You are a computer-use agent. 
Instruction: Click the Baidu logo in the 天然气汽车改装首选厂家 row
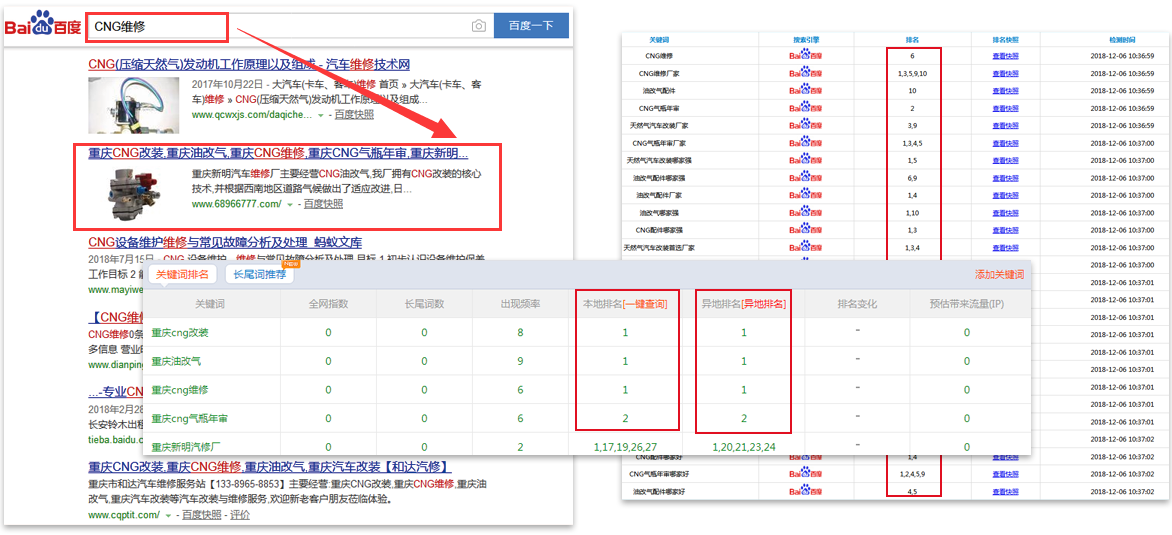coord(806,247)
